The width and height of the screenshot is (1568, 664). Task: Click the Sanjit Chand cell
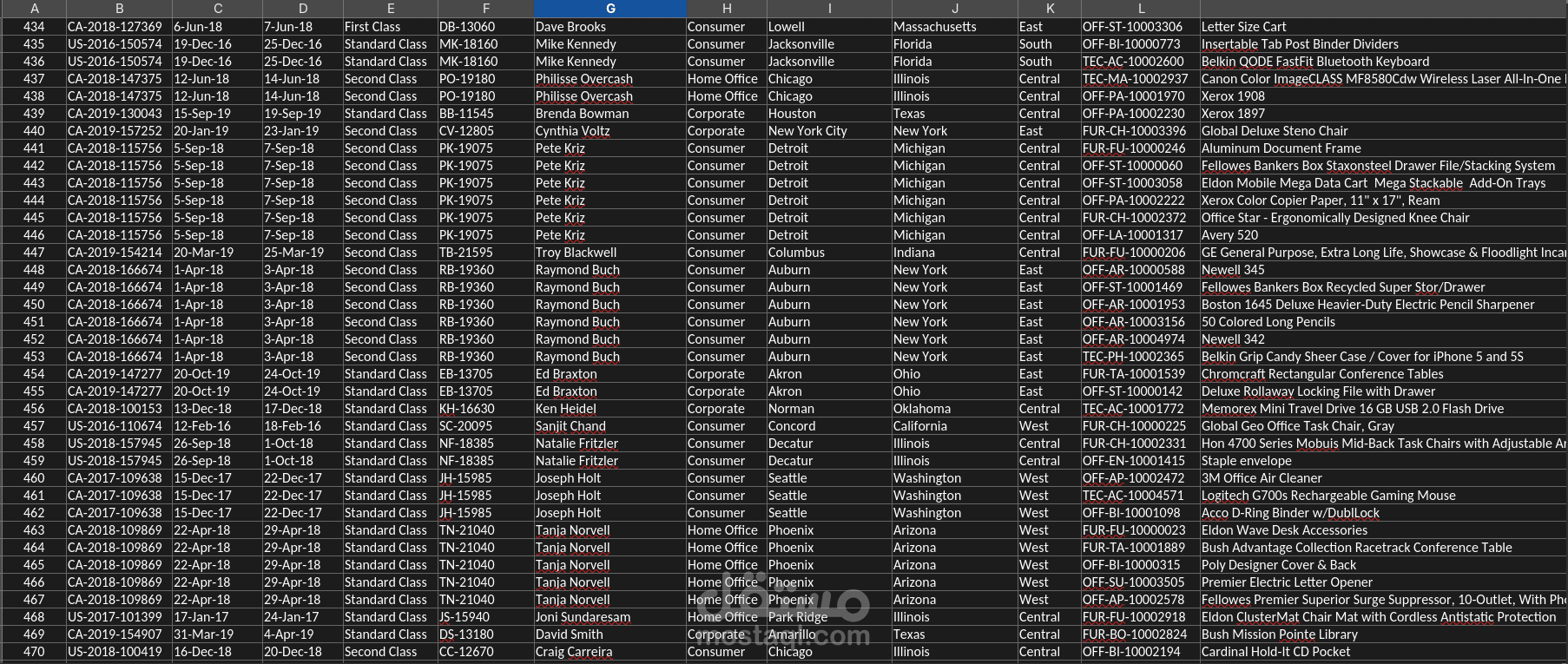[x=609, y=426]
